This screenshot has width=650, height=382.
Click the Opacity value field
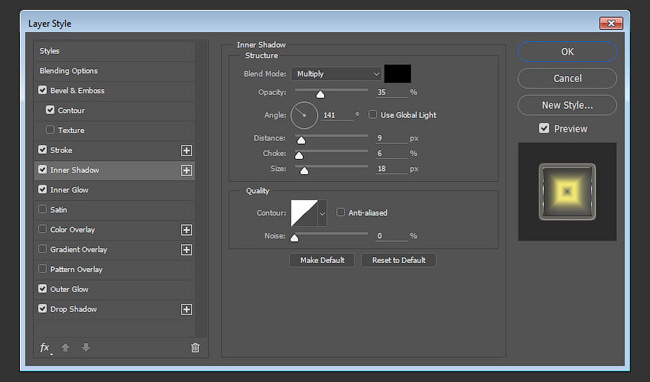coord(391,92)
